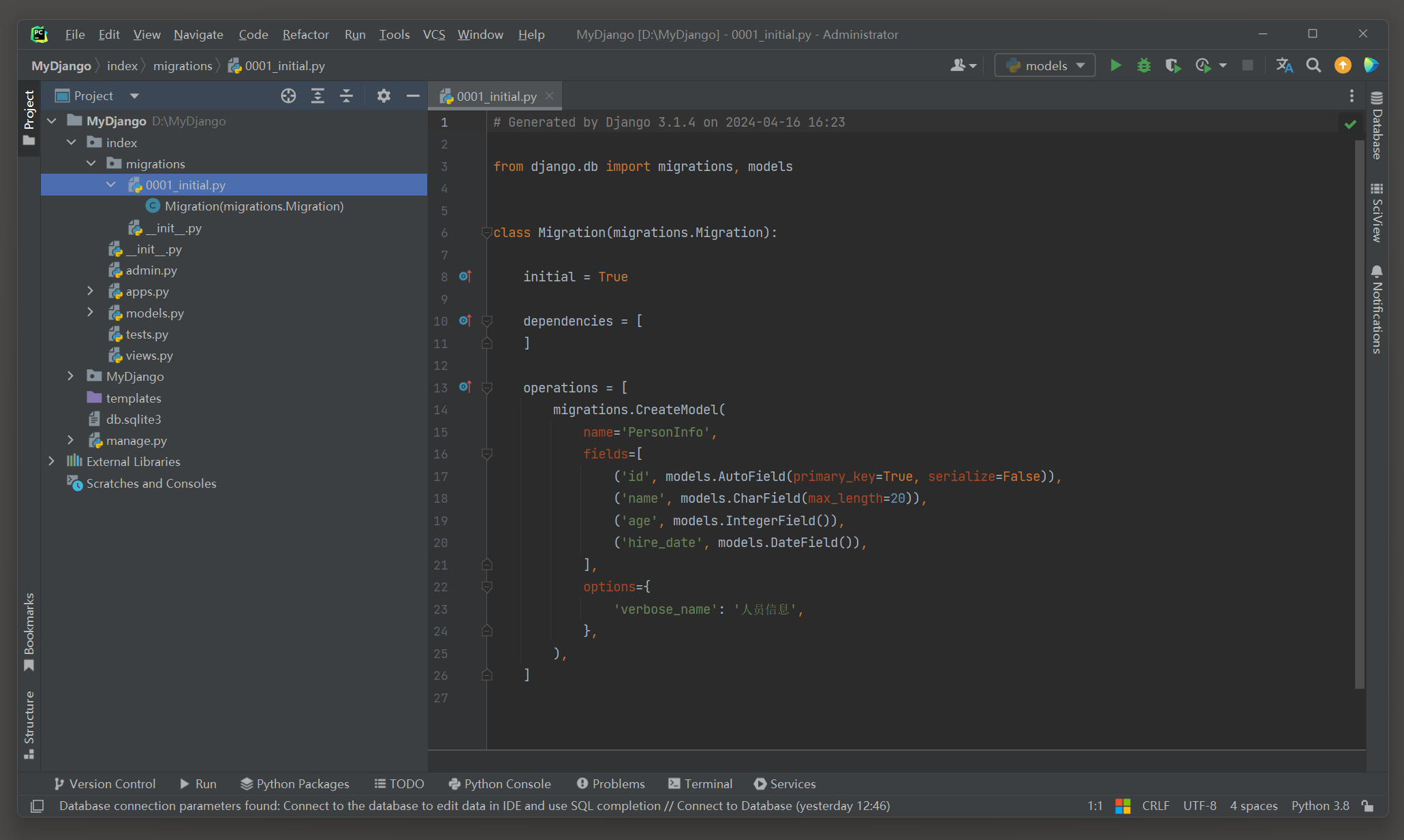1404x840 pixels.
Task: Open the models run configuration dropdown
Action: coord(1045,65)
